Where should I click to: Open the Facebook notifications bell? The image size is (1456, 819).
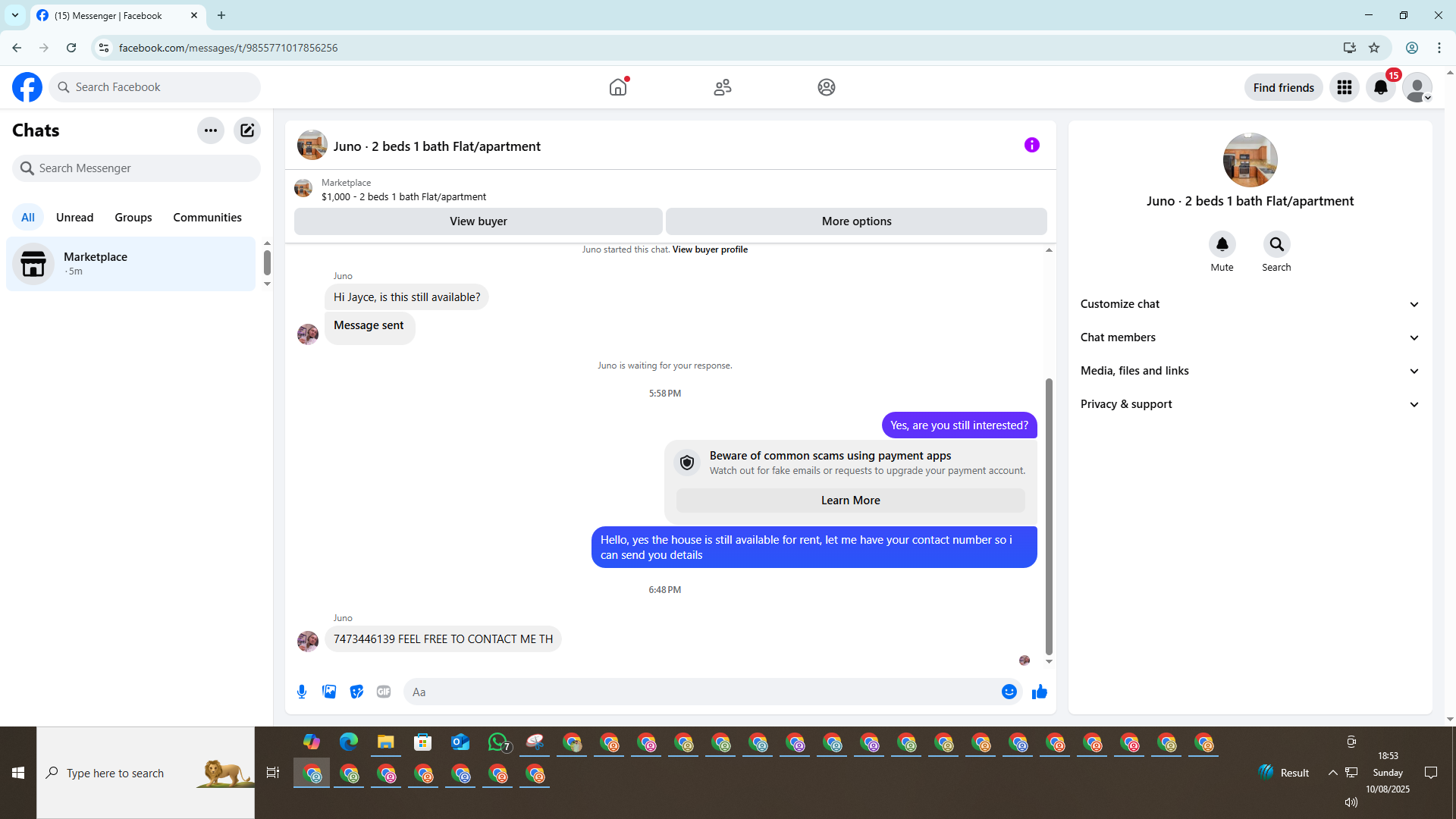(1380, 88)
